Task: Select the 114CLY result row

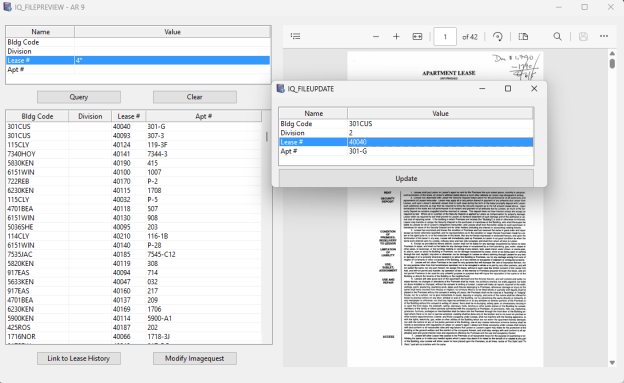Action: click(134, 236)
